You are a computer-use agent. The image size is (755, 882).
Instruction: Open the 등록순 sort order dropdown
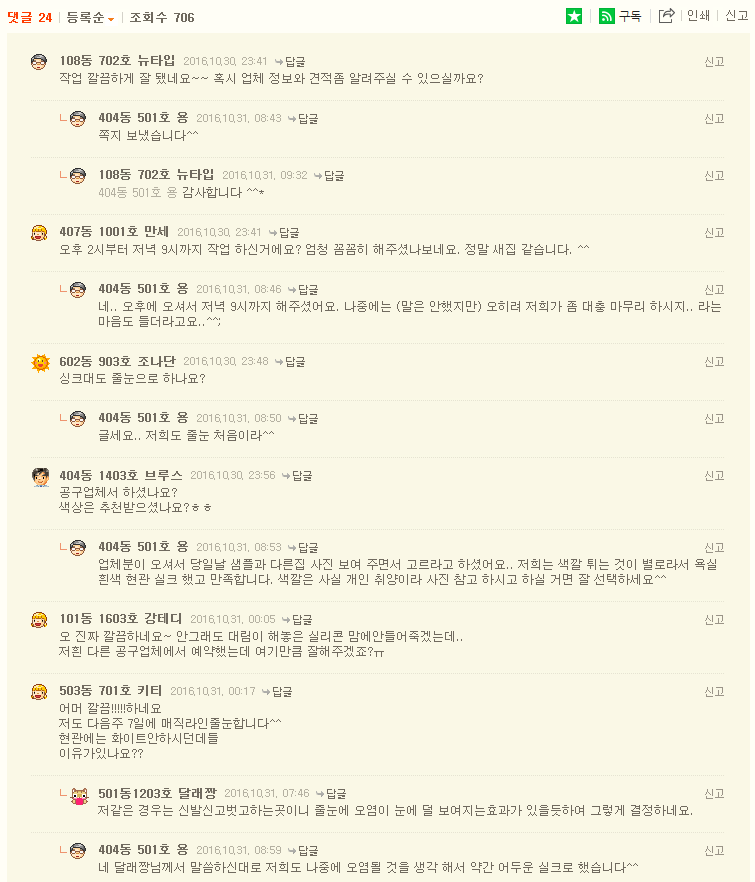(x=90, y=17)
